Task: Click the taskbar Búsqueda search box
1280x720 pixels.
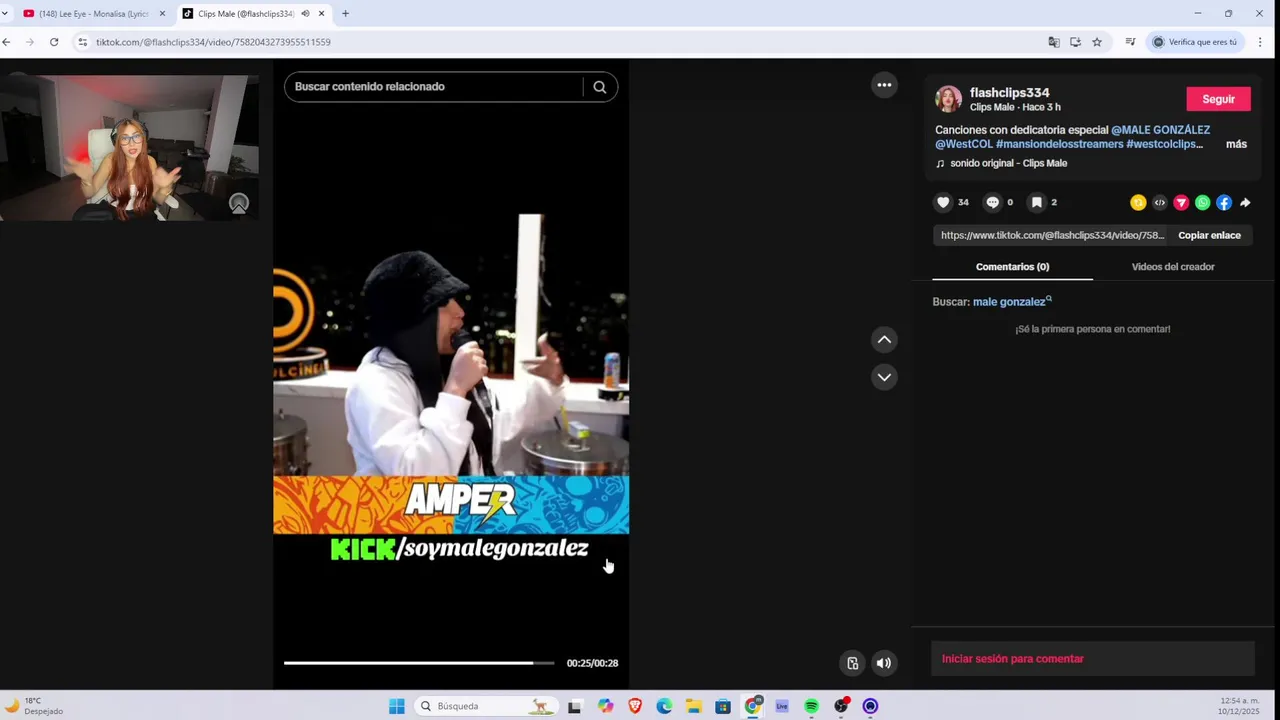Action: point(485,706)
